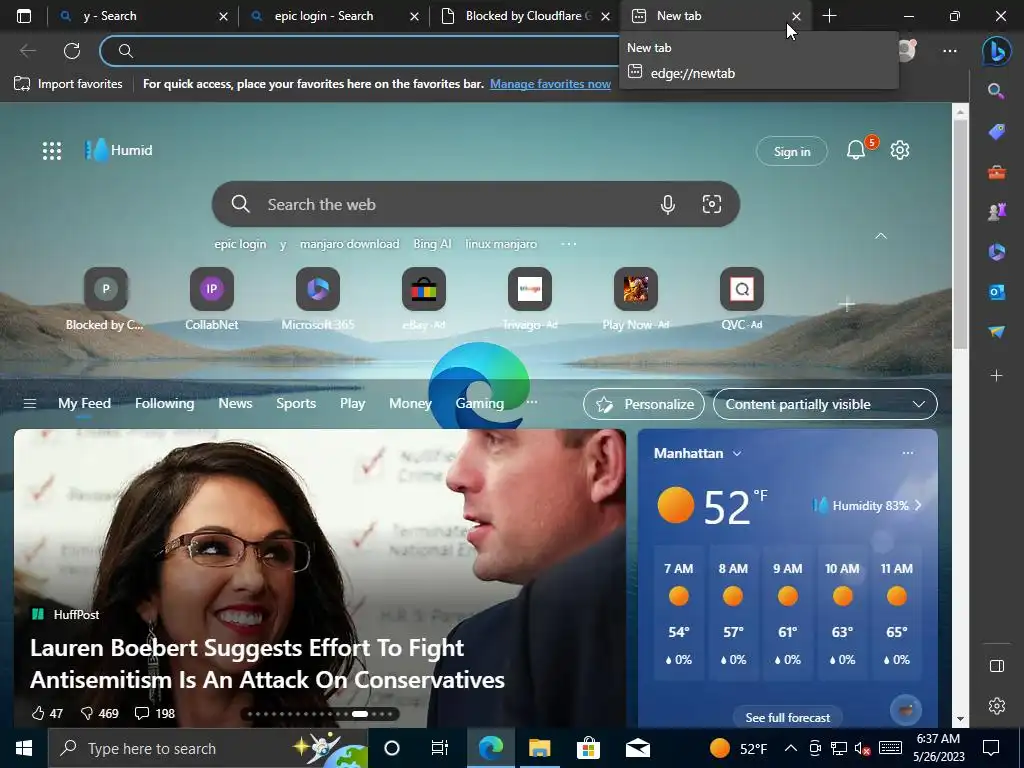Screen dimensions: 1024x768
Task: Select the My Feed tab
Action: pos(84,404)
